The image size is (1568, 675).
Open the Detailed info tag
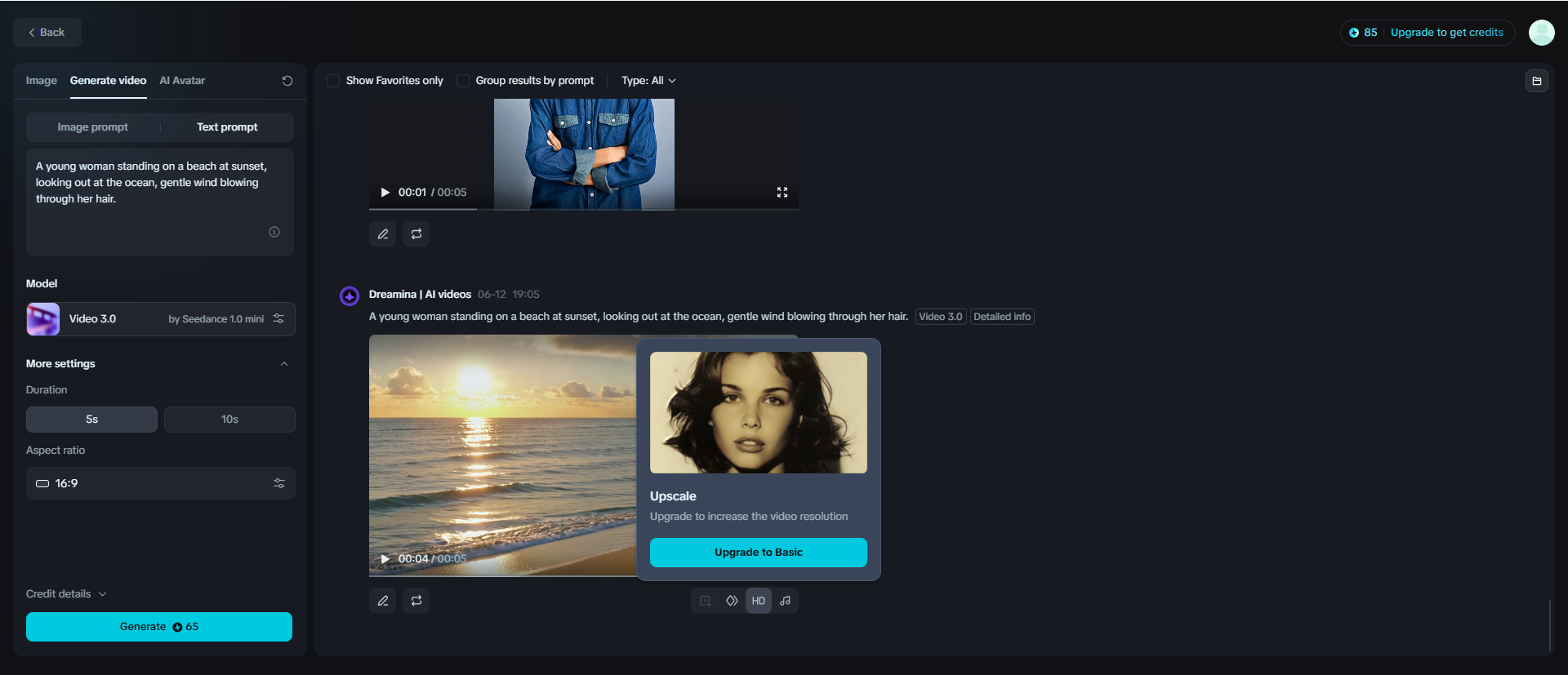(x=1002, y=317)
